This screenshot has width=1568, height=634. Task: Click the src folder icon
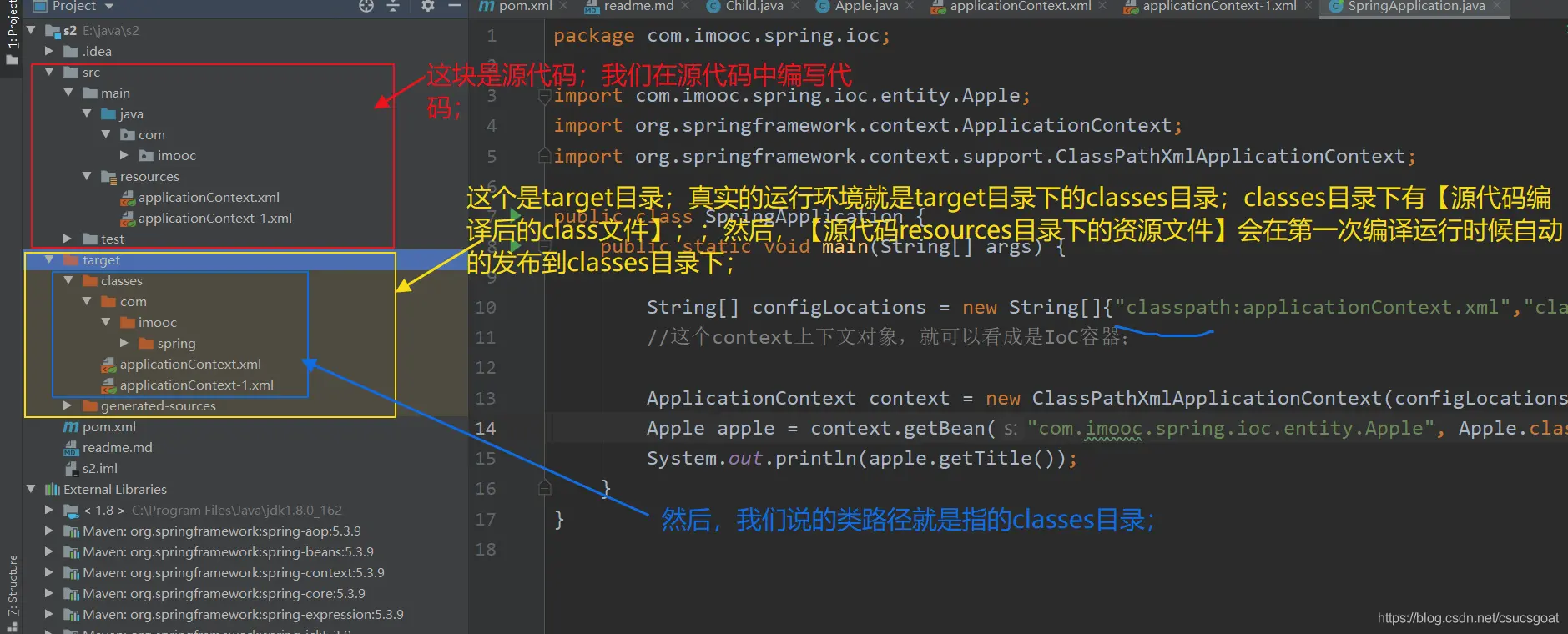tap(72, 73)
